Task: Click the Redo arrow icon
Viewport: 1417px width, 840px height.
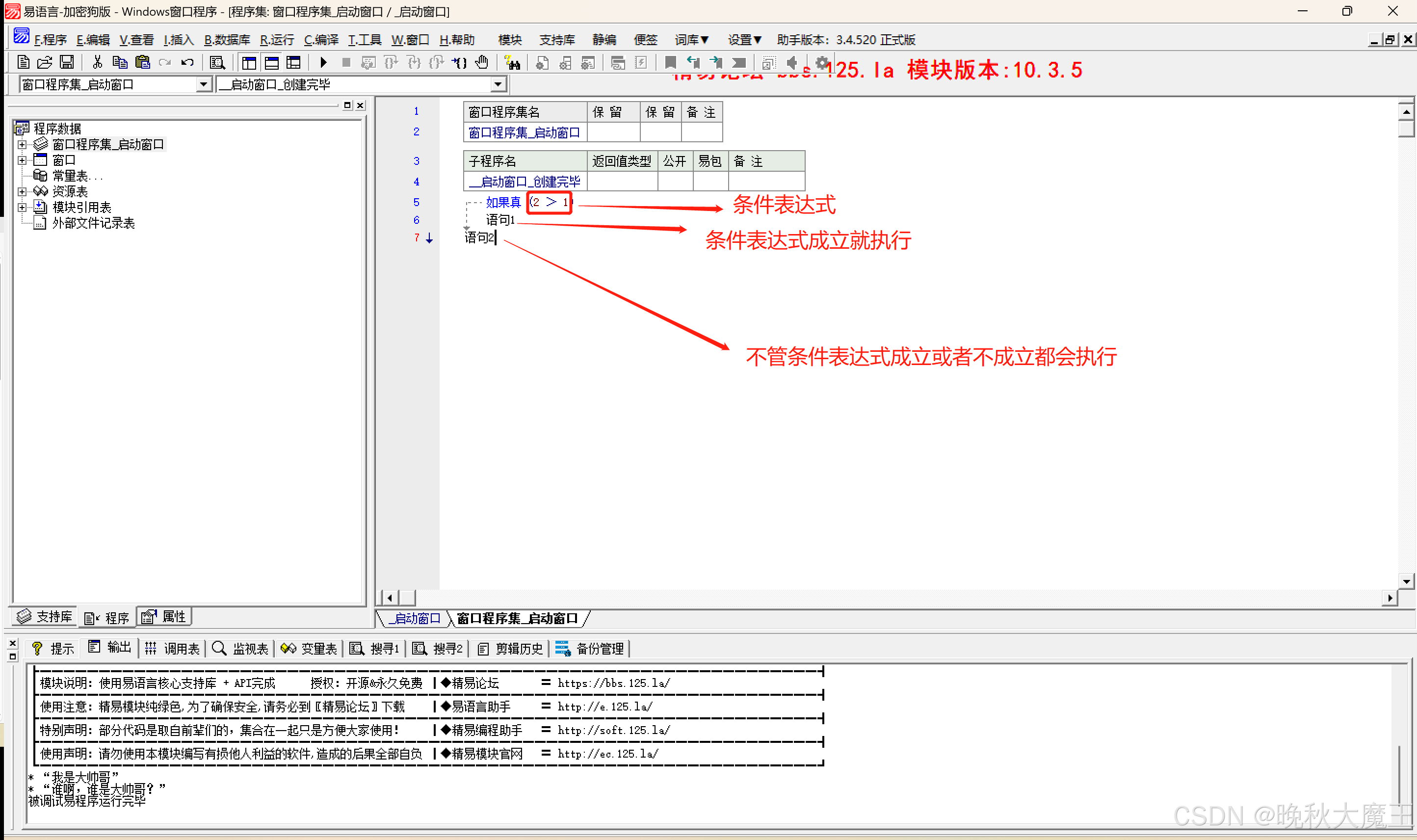Action: coord(165,62)
